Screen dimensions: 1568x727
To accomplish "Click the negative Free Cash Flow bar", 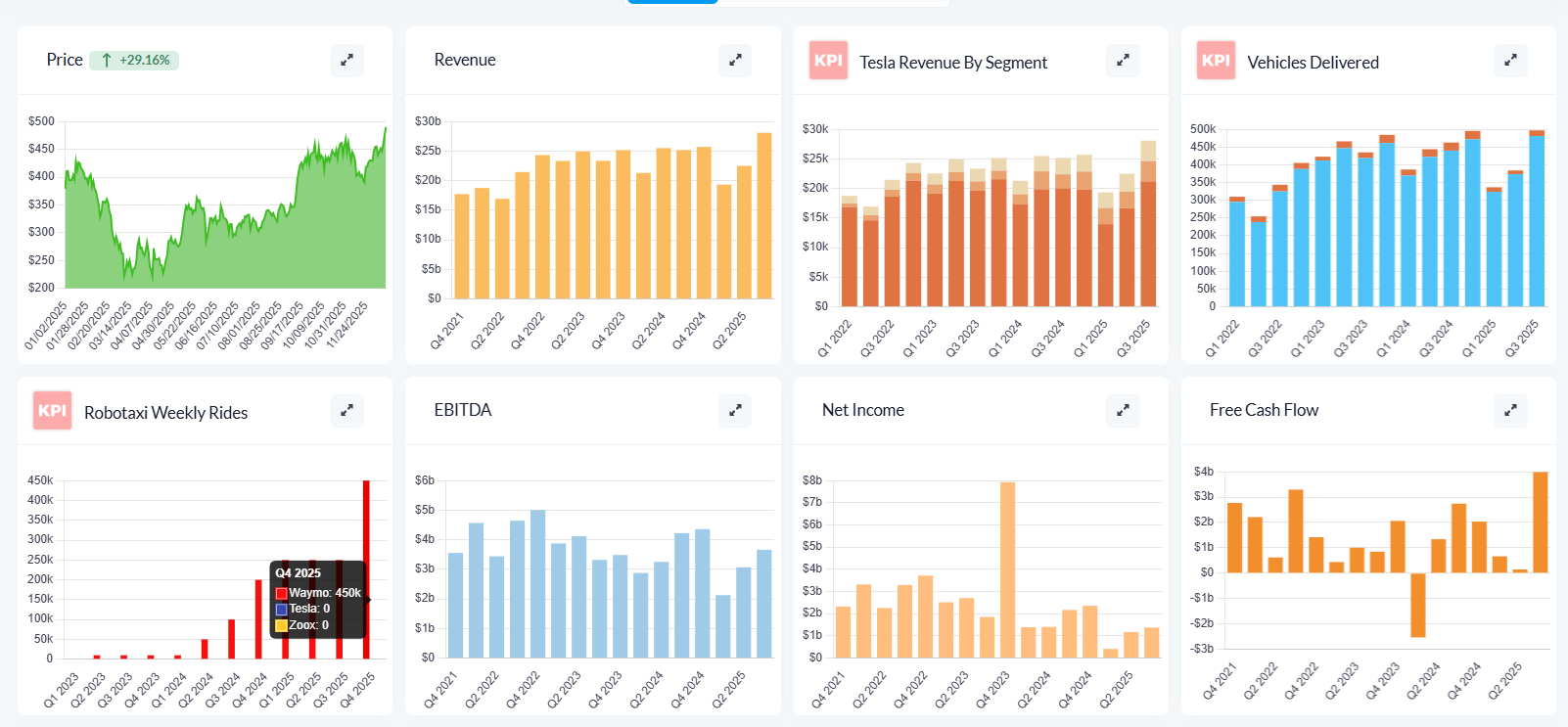I will pyautogui.click(x=1417, y=605).
